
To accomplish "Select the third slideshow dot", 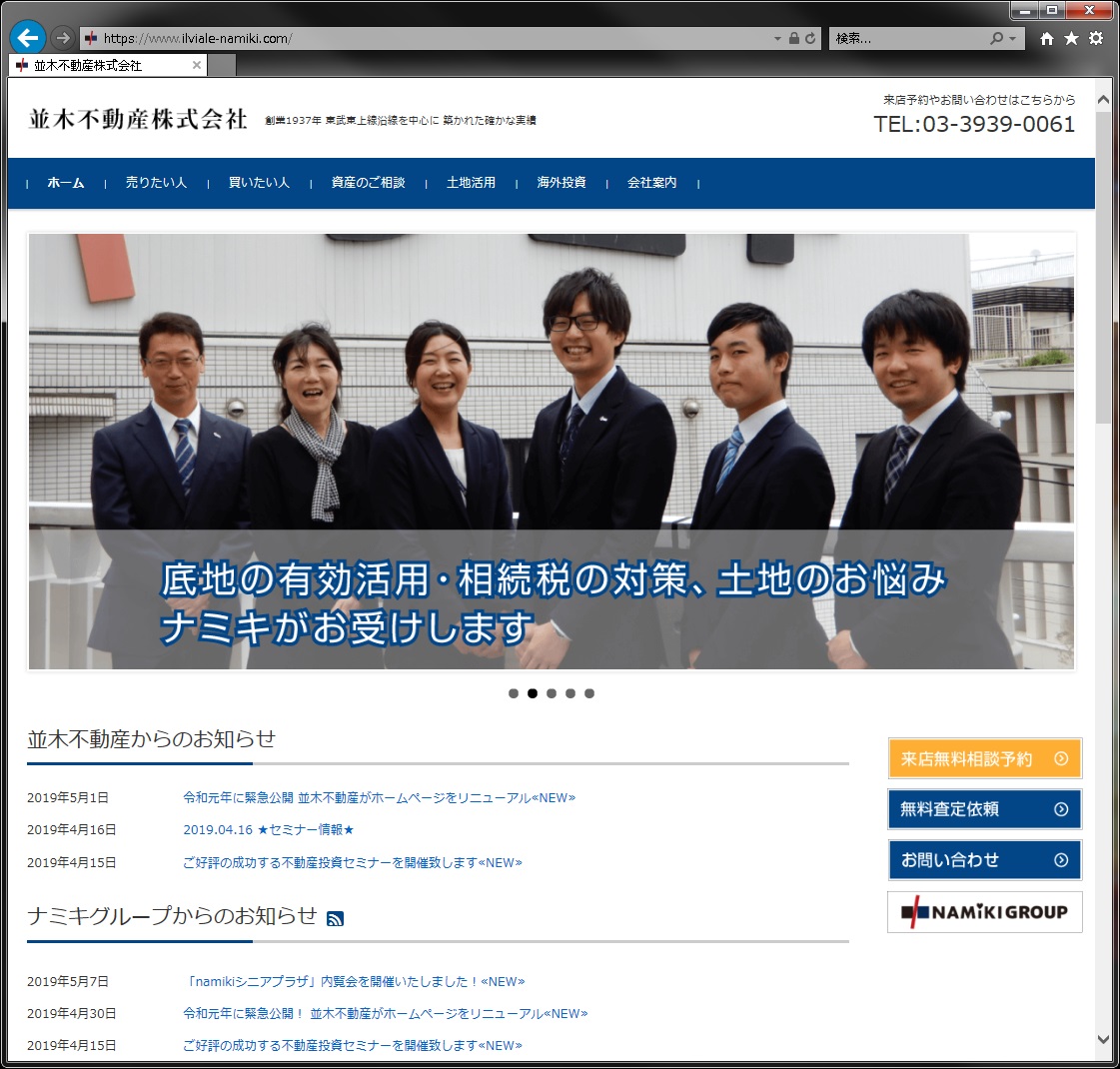I will (552, 693).
